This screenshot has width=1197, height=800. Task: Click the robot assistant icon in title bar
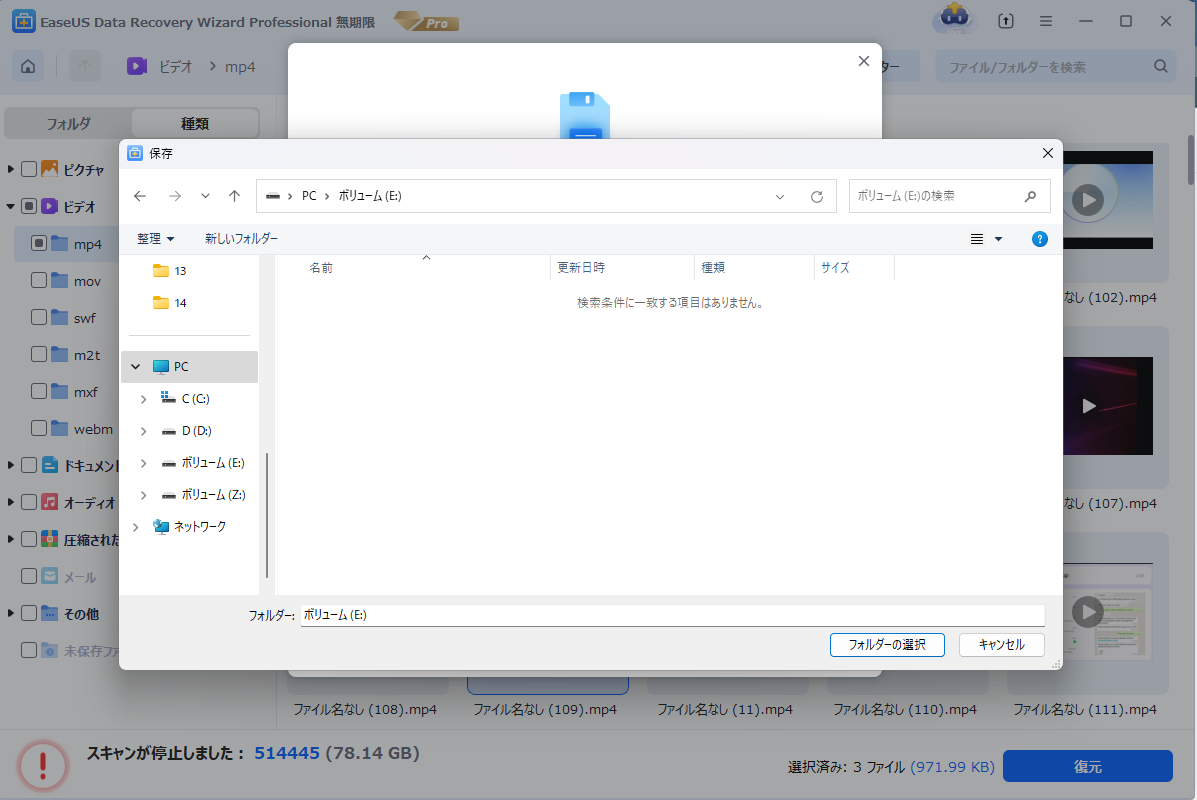click(953, 21)
